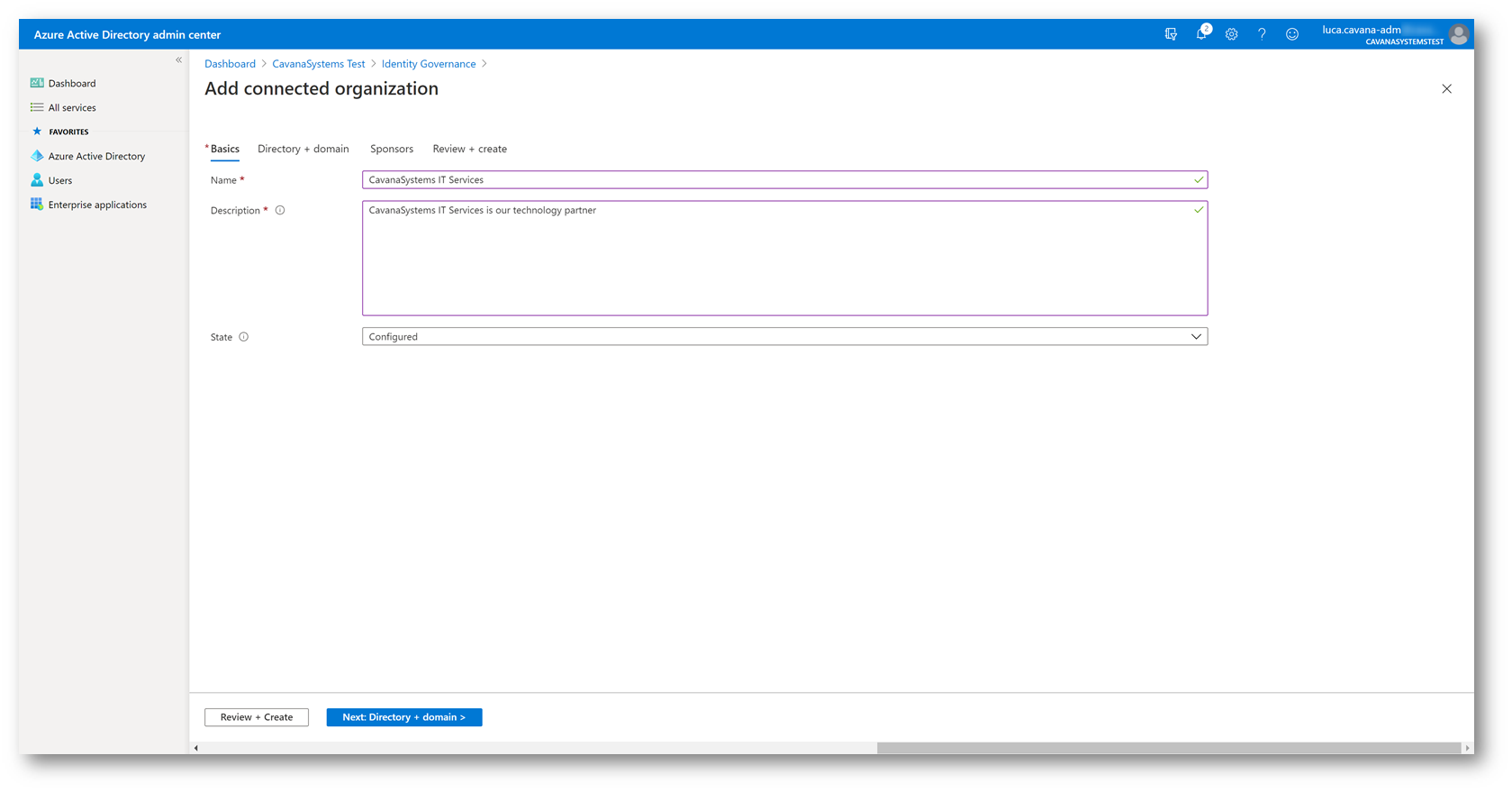
Task: Open the help question mark
Action: 1262,34
